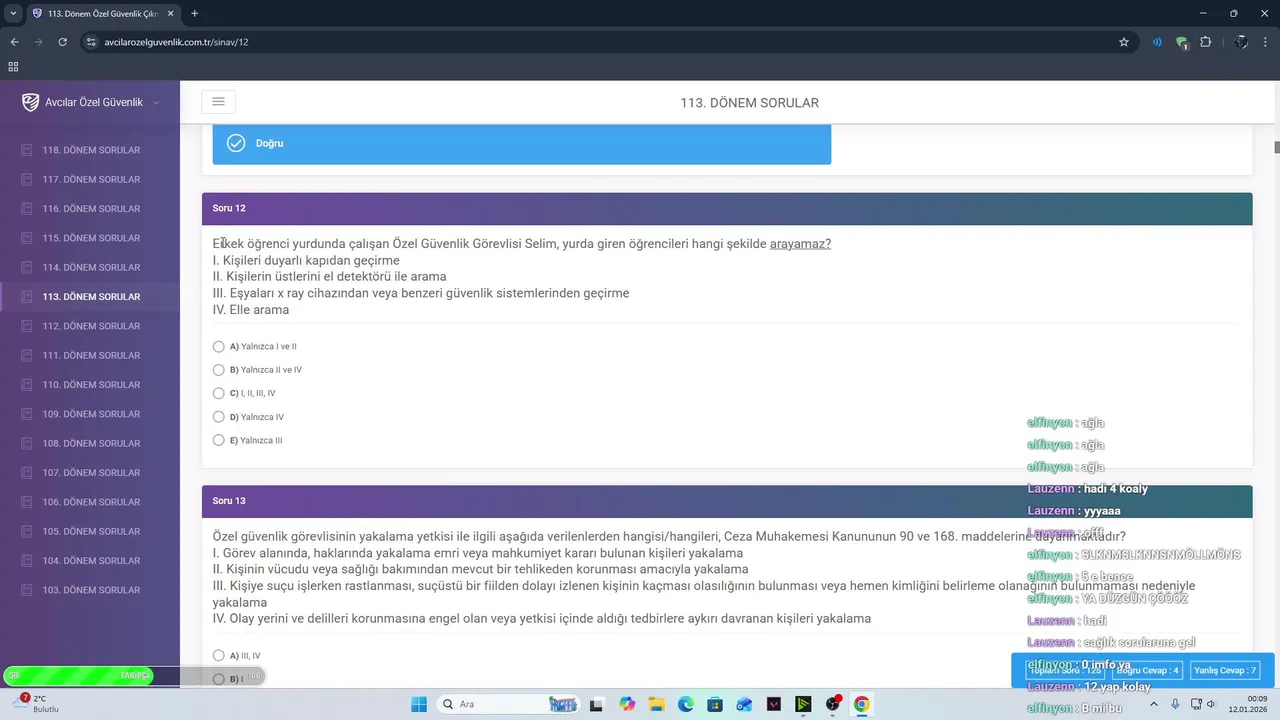Open 108. DÖNEM SORULAR in the sidebar
Screen dimensions: 1280x720
pyautogui.click(x=90, y=443)
